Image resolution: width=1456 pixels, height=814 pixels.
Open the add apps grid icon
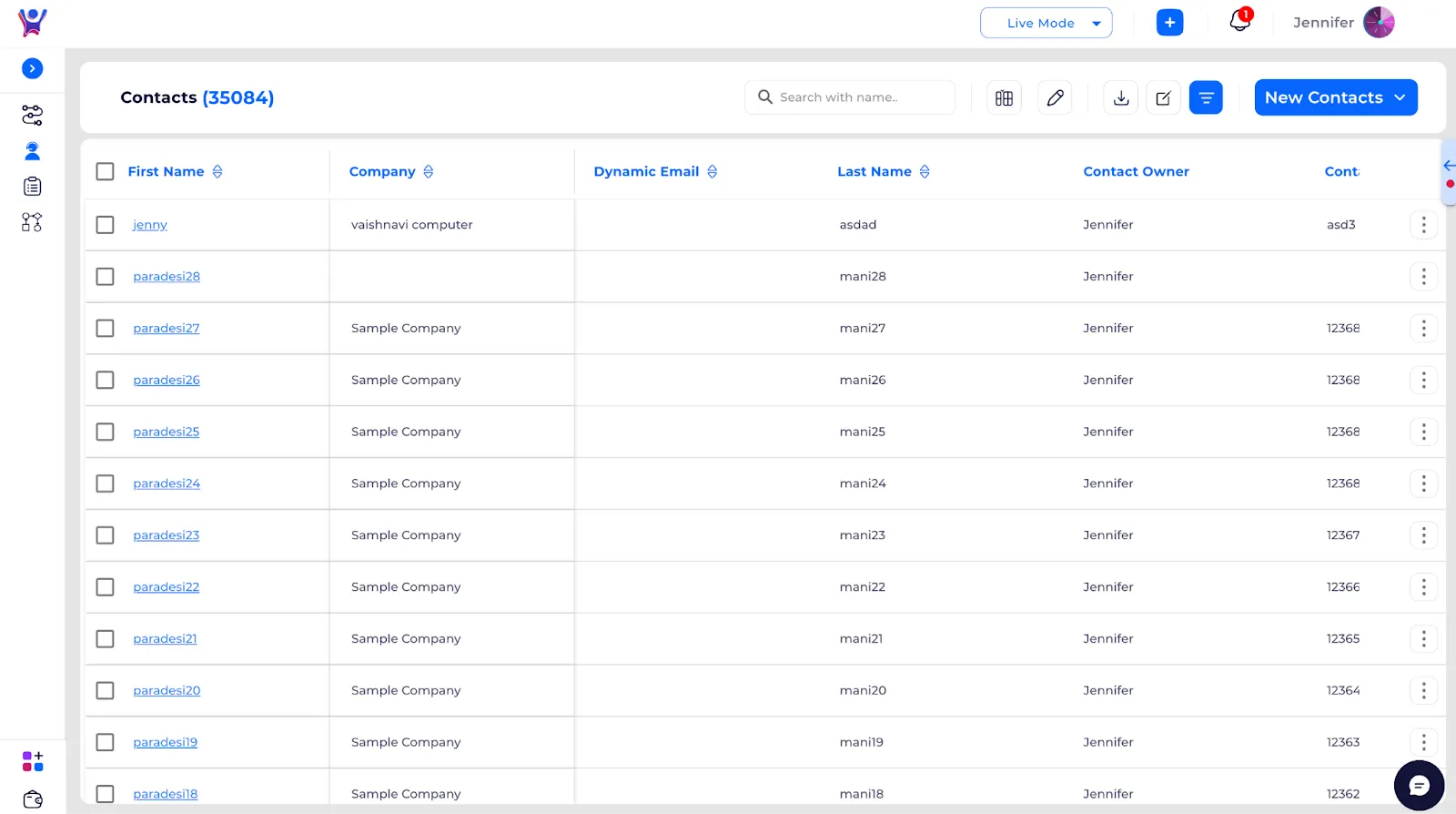click(33, 761)
